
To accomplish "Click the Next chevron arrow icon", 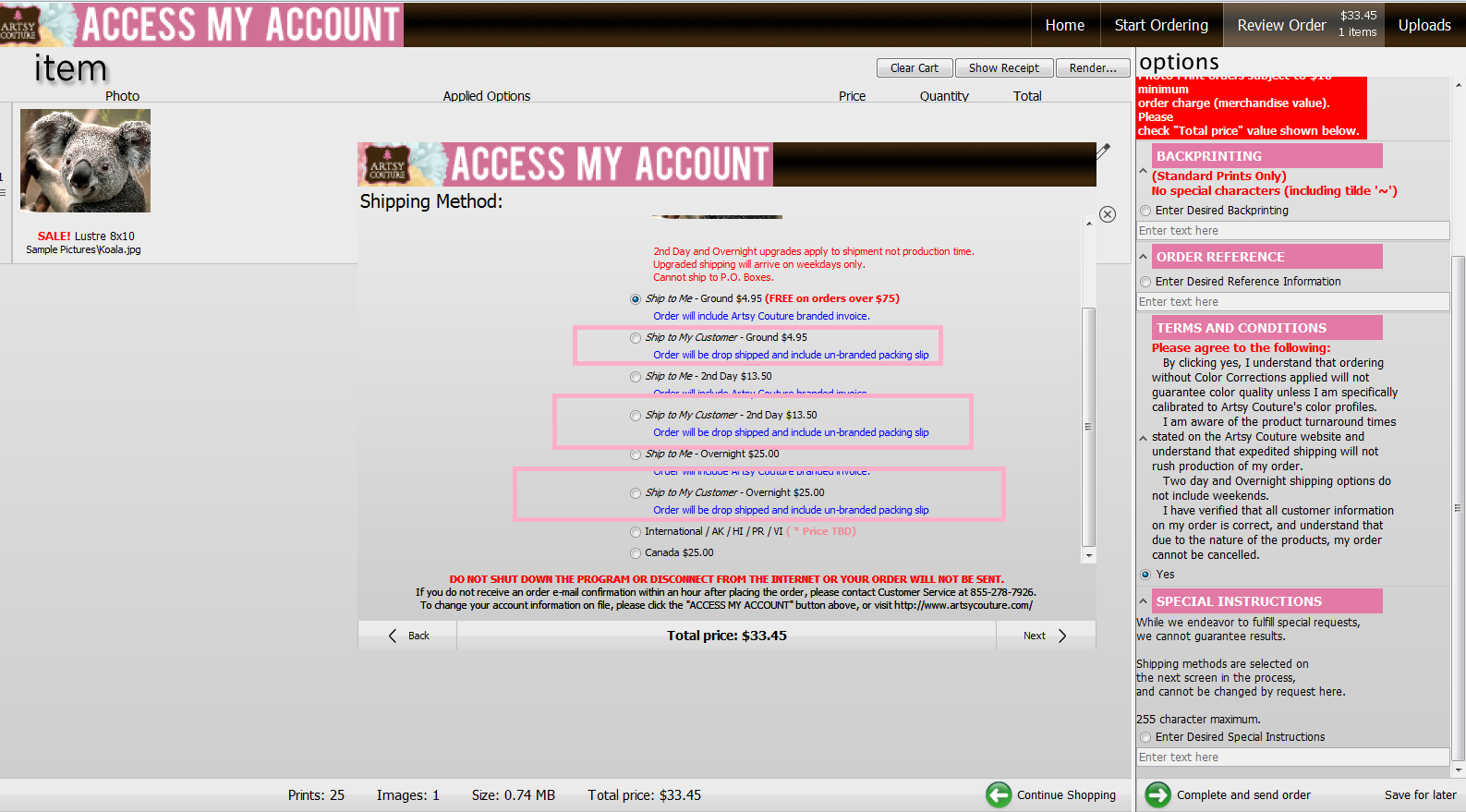I will [x=1062, y=636].
